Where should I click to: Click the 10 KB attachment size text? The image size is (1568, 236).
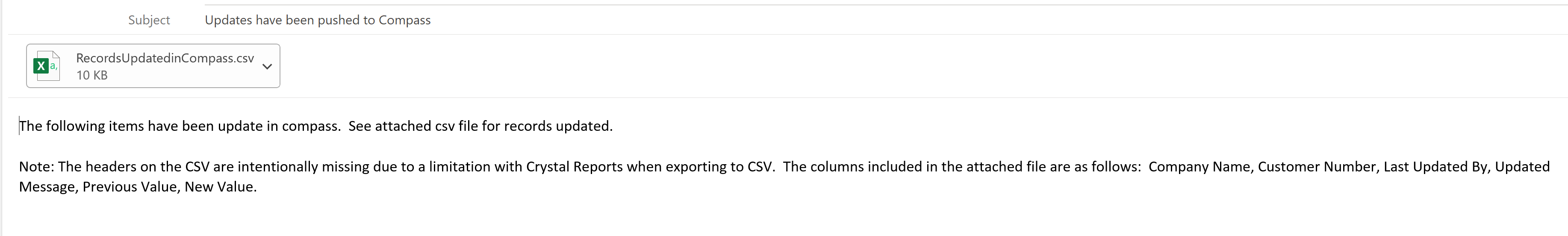point(92,75)
